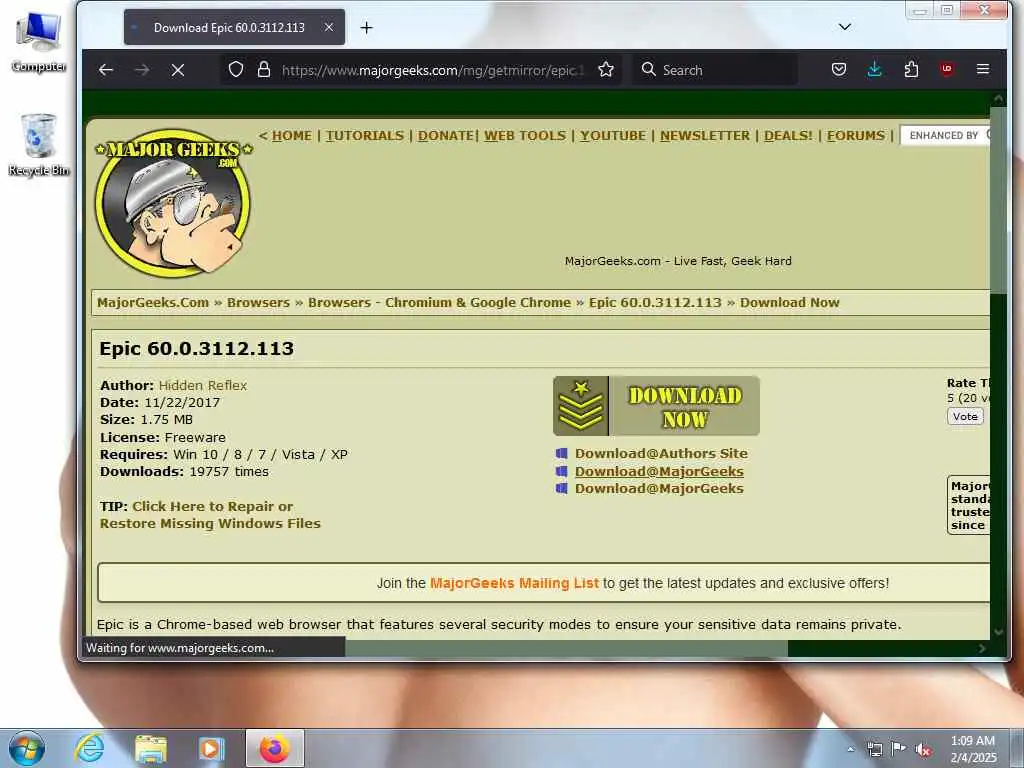Image resolution: width=1024 pixels, height=768 pixels.
Task: Click the taskbar clock 1:09 AM
Action: tap(973, 749)
